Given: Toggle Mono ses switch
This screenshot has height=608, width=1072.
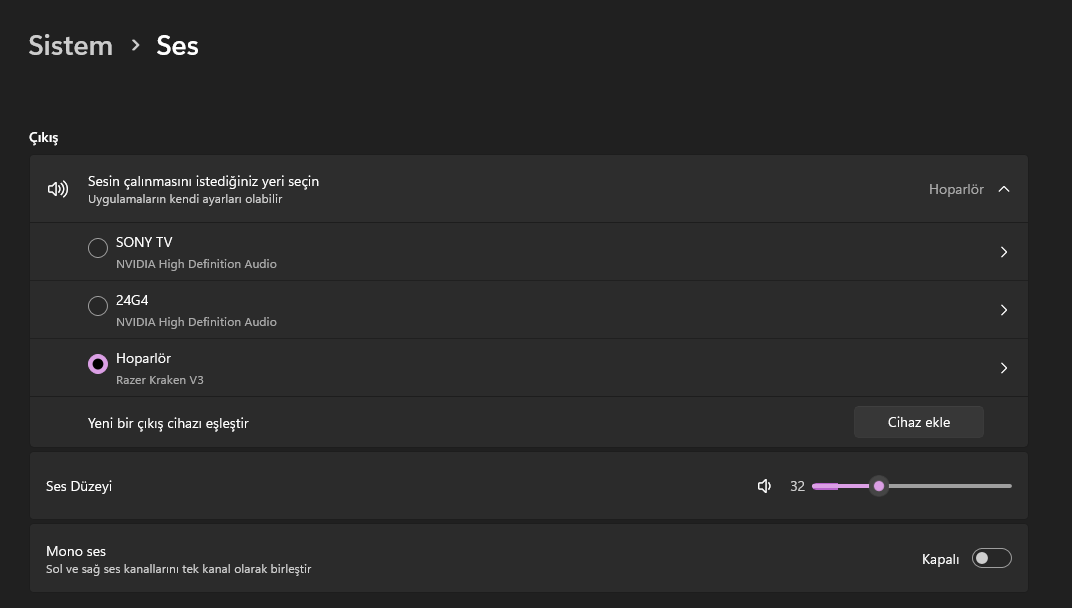Looking at the screenshot, I should 991,558.
